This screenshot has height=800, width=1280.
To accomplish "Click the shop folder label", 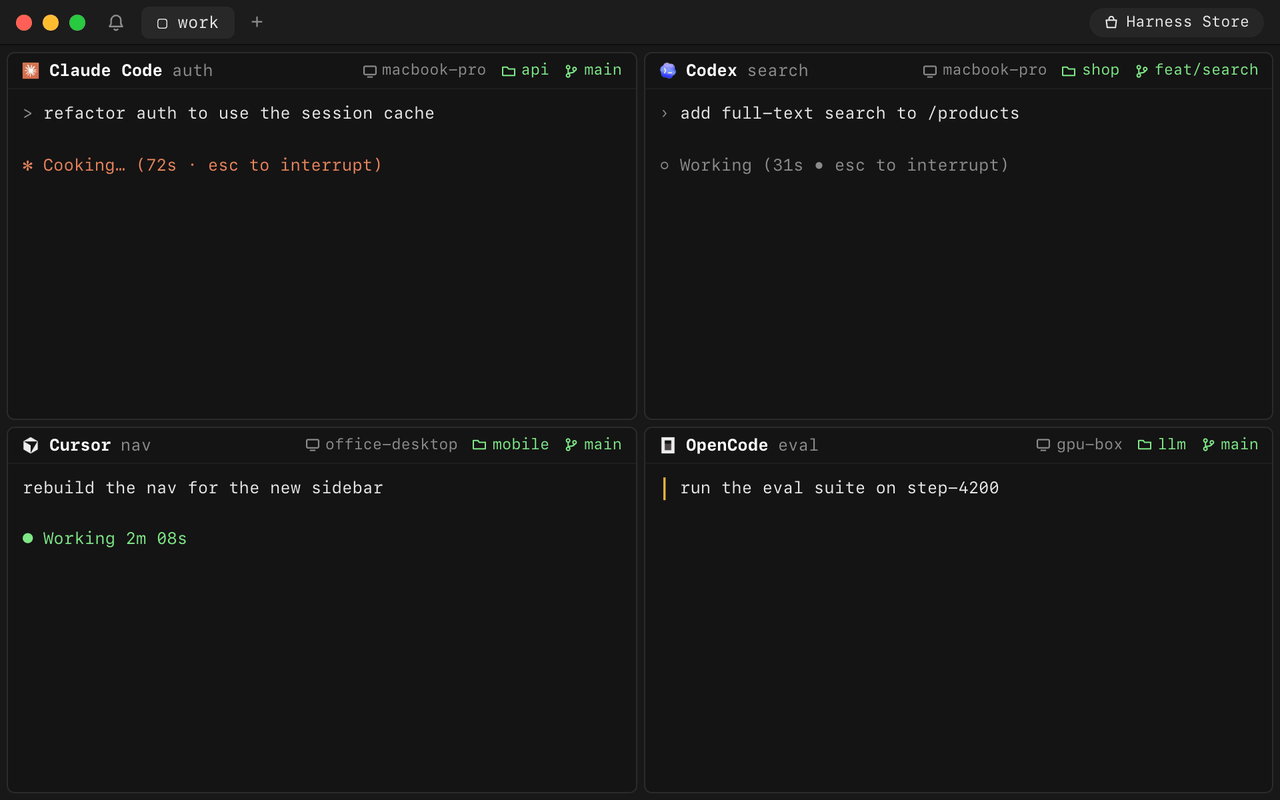I will 1100,70.
